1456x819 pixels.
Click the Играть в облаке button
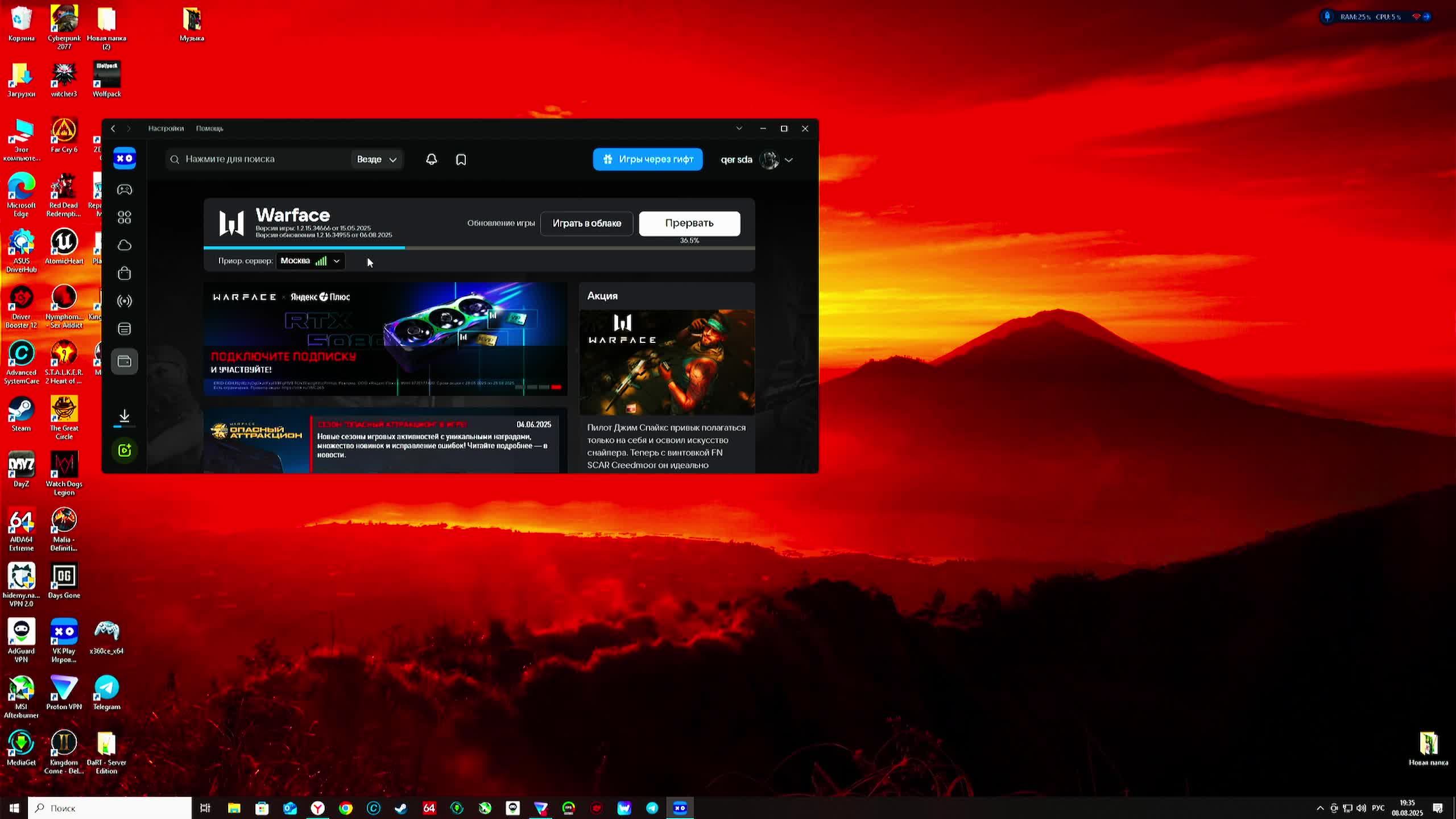(x=586, y=223)
